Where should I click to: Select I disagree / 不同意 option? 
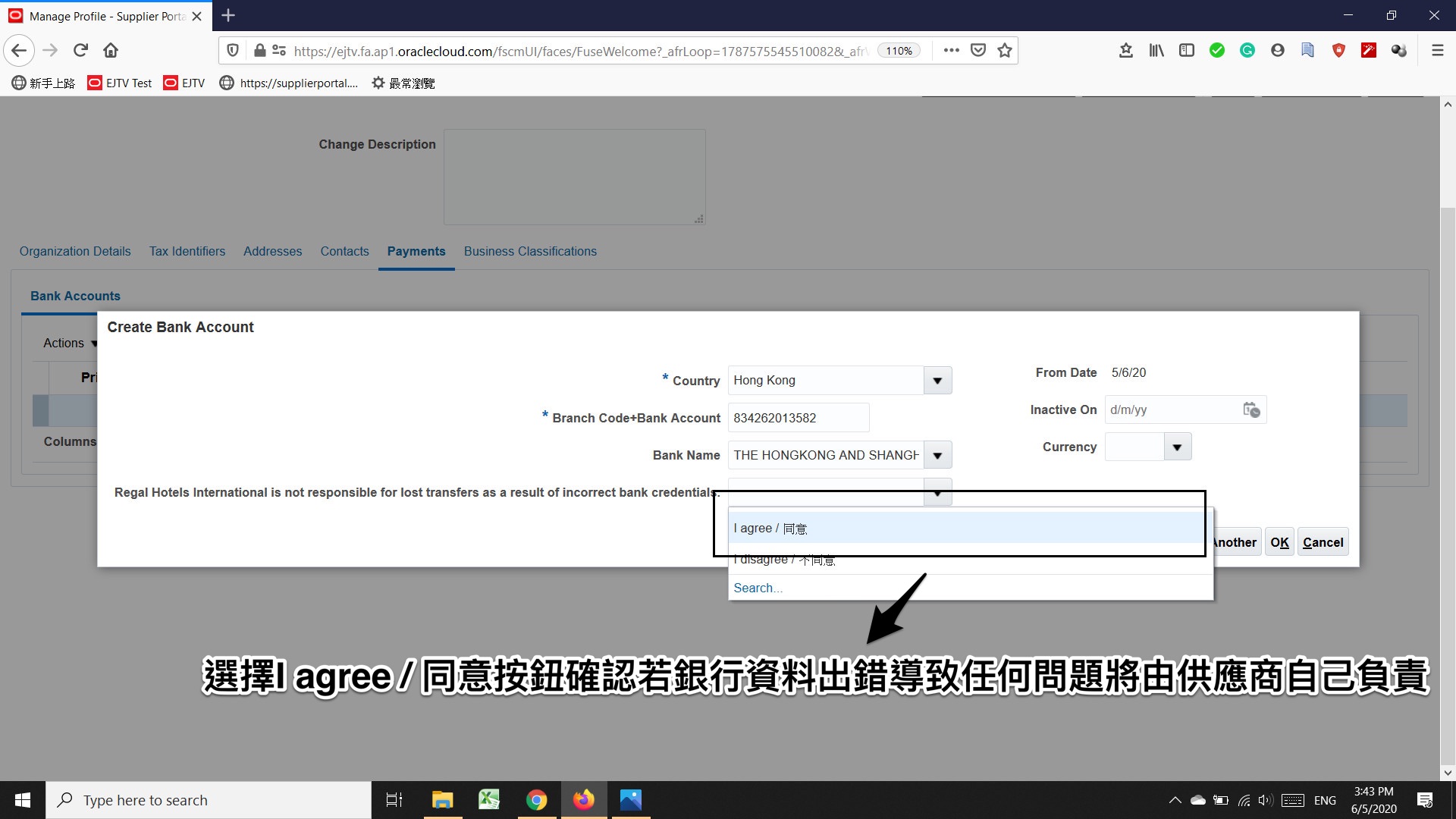(969, 560)
